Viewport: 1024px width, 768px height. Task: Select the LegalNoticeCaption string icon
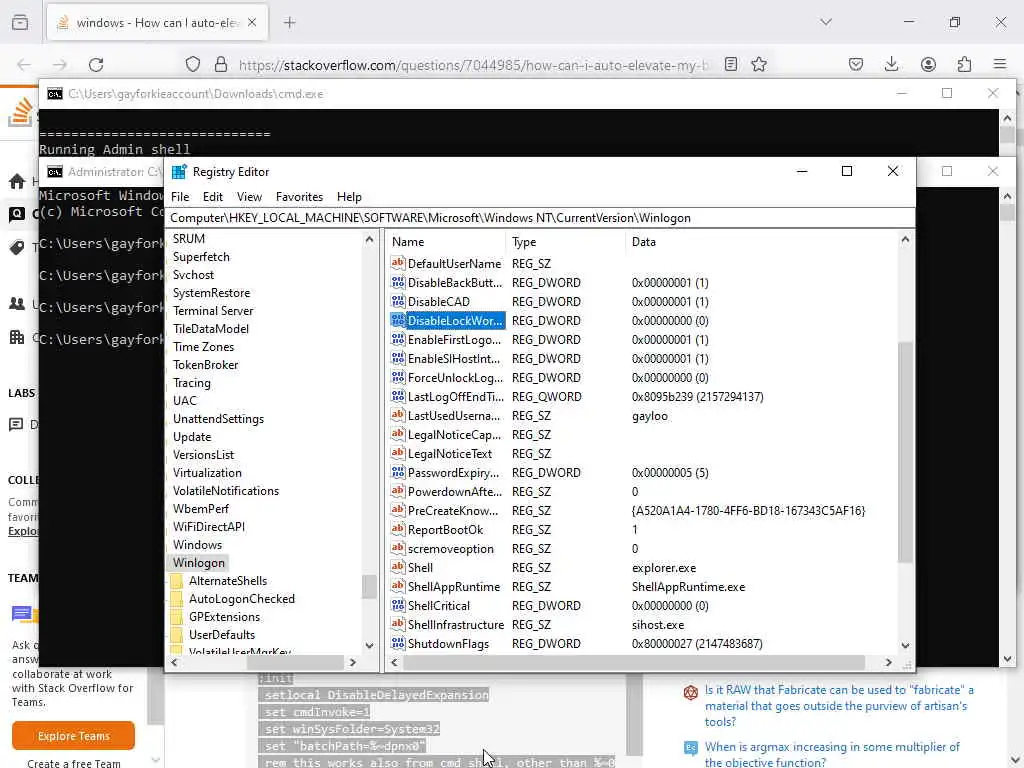(x=398, y=434)
